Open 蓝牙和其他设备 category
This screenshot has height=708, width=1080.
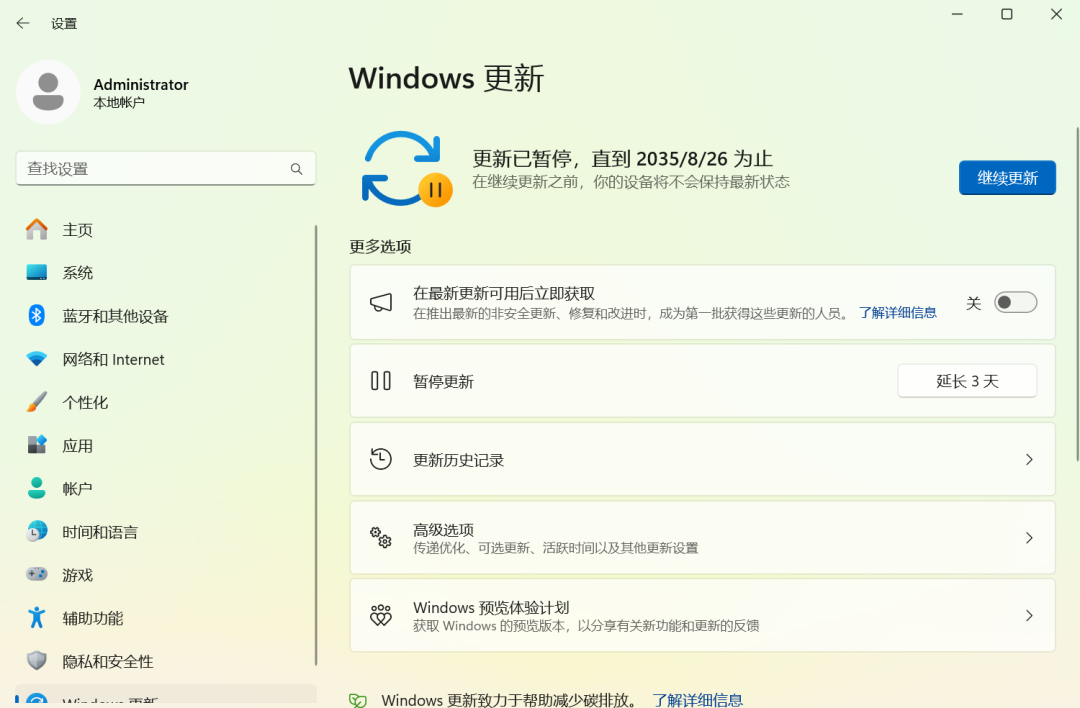point(165,315)
